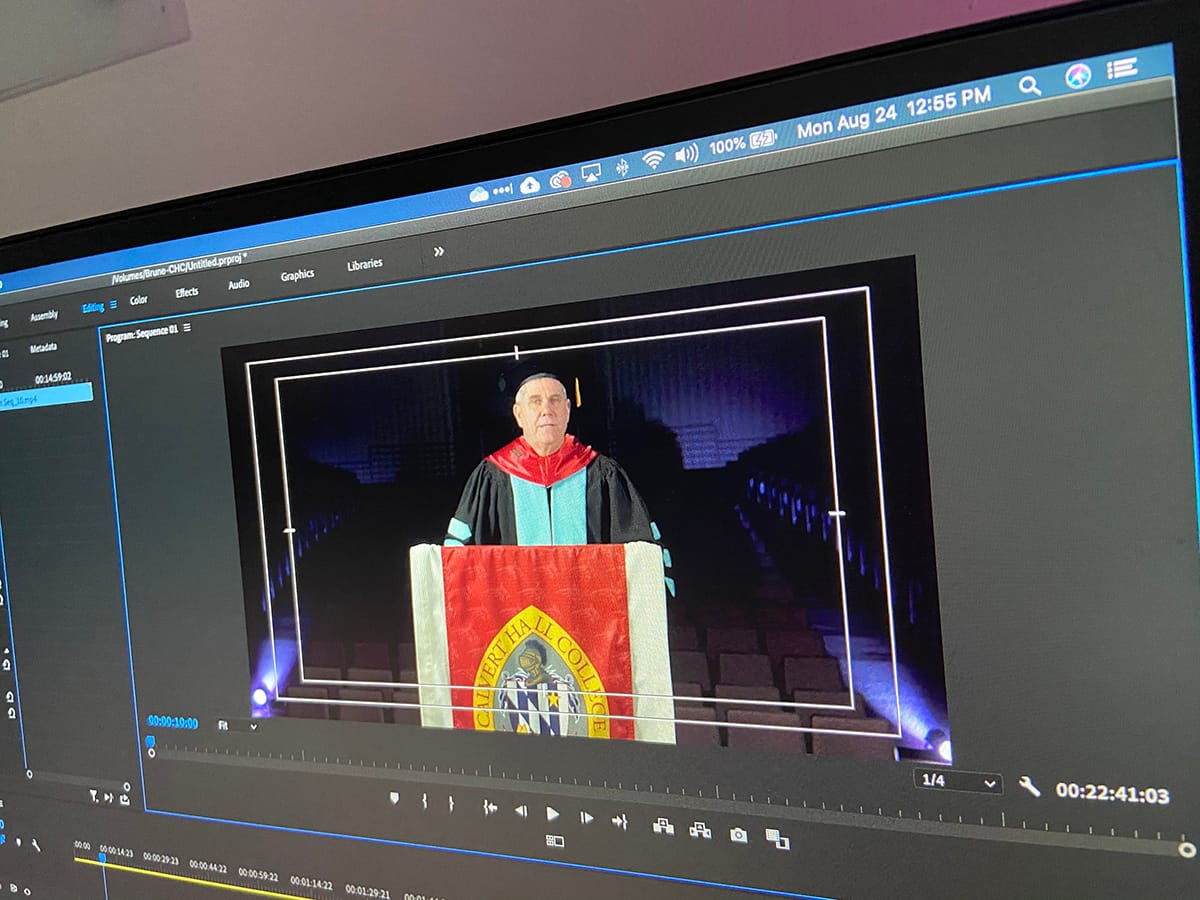Click the Mark In bracket button
Screen dimensions: 1200x900
click(x=424, y=801)
